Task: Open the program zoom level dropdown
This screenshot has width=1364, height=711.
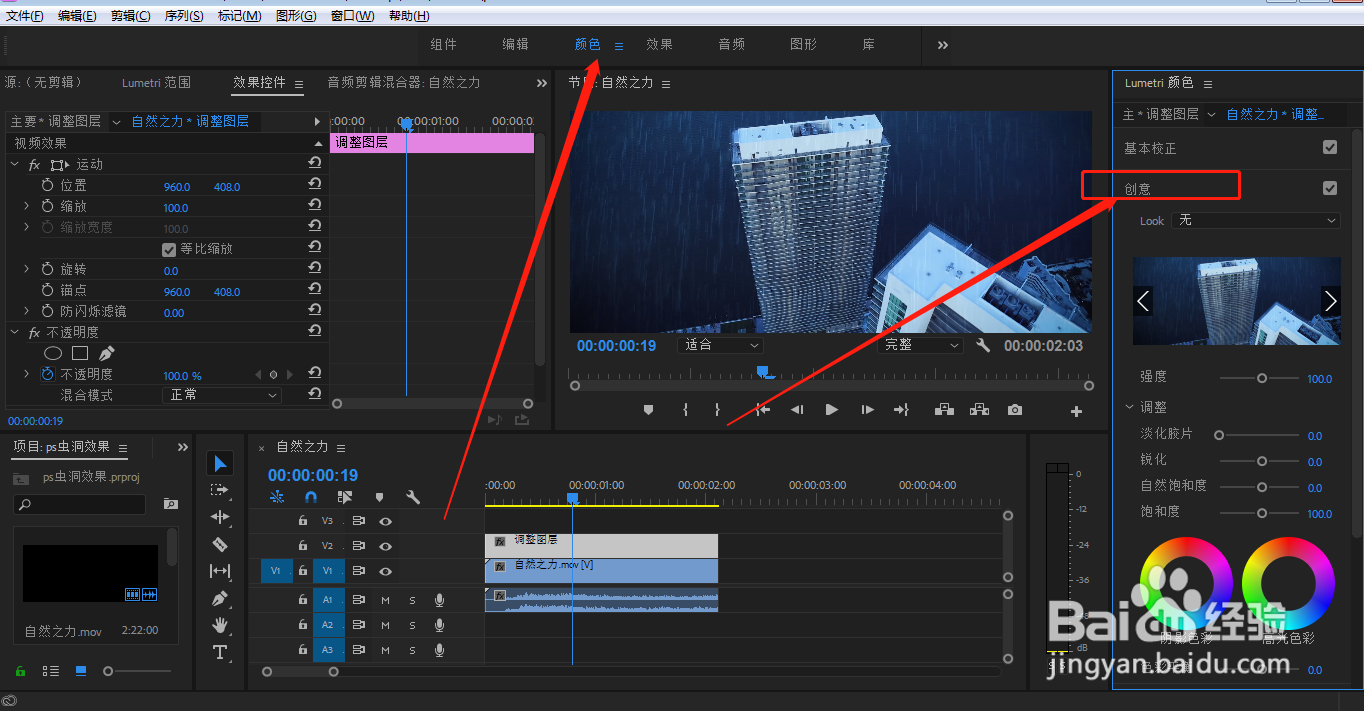Action: [720, 345]
